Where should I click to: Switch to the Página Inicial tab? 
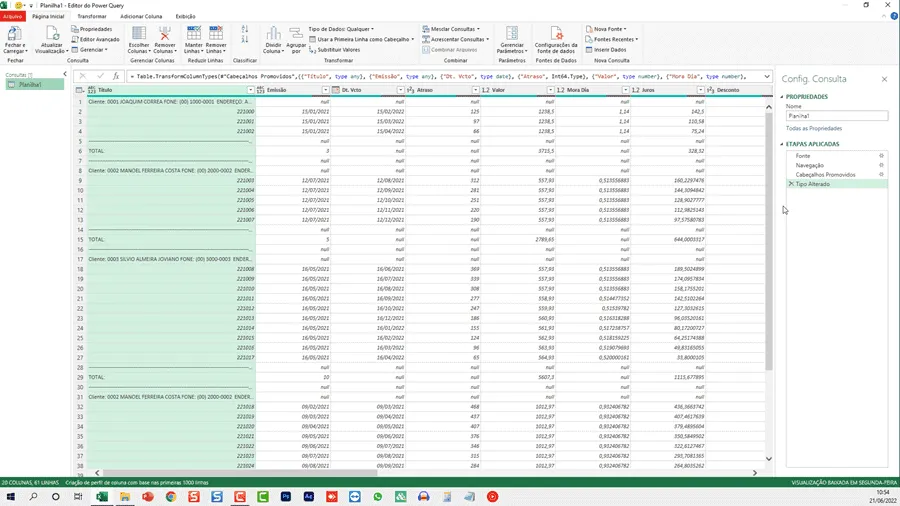click(48, 16)
